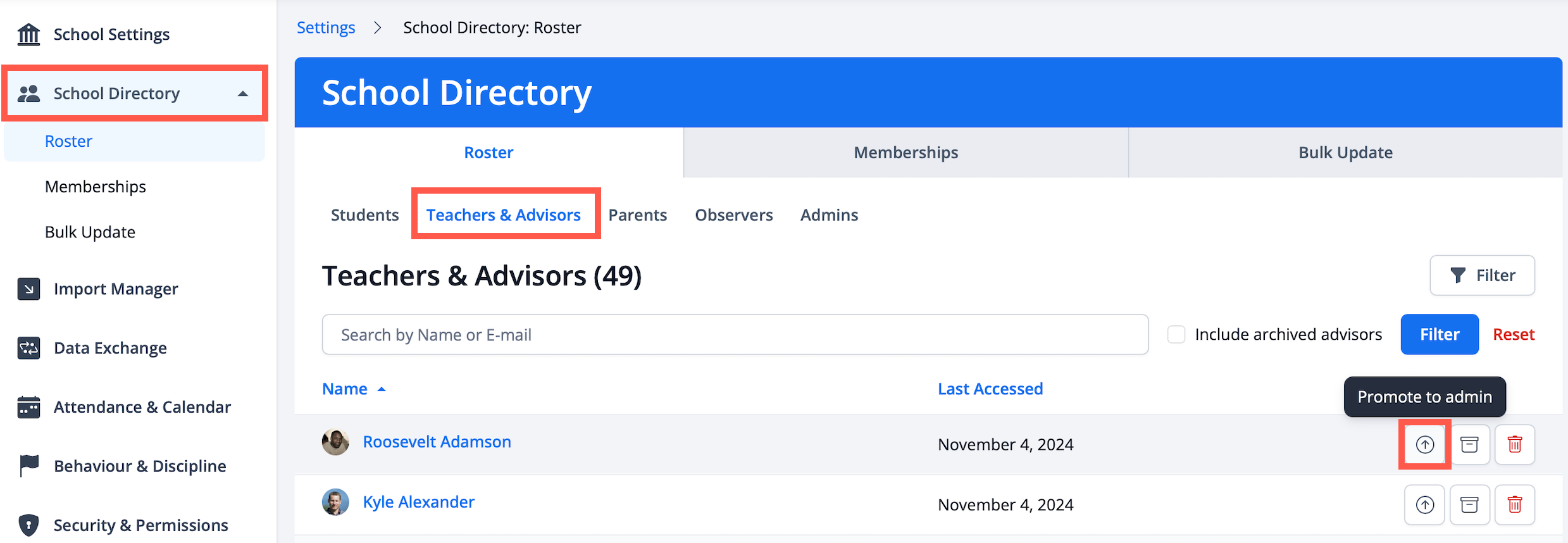
Task: Click the blue Filter button
Action: click(x=1439, y=335)
